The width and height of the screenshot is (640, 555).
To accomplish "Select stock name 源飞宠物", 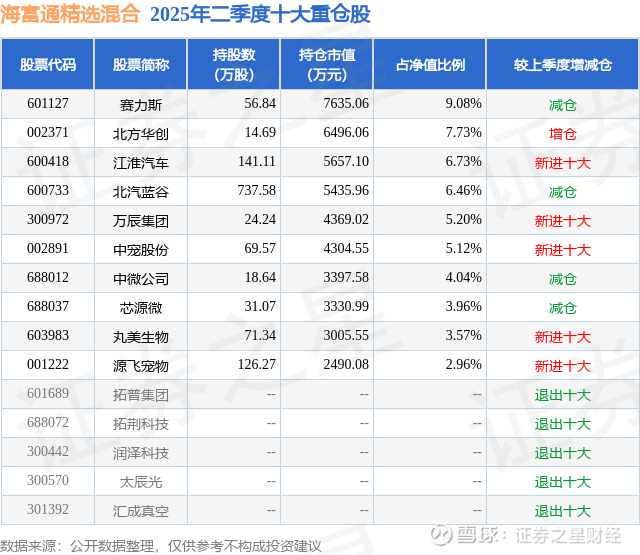I will coord(141,366).
